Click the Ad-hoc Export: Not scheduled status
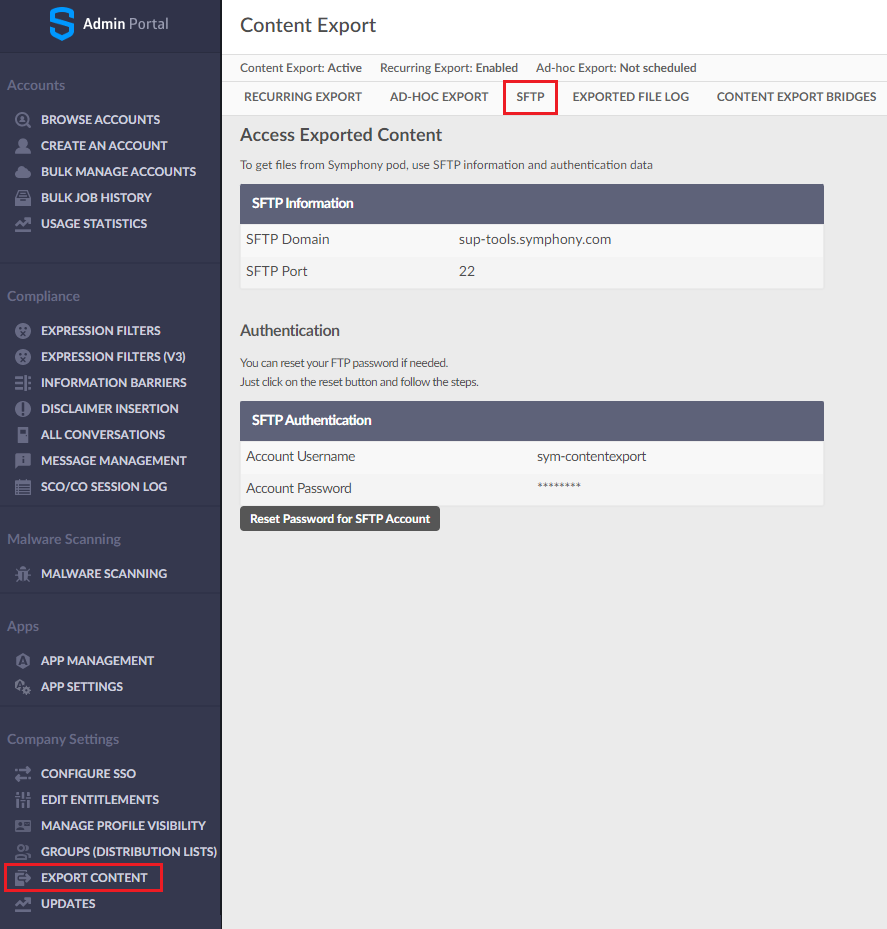 (616, 68)
